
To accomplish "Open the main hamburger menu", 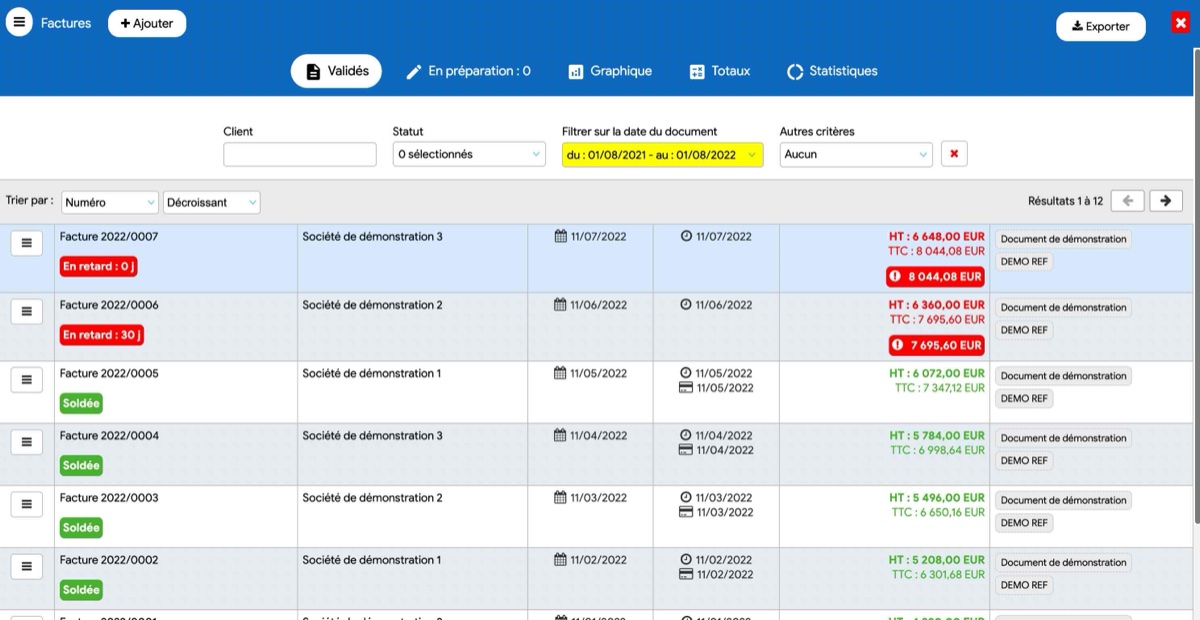I will [19, 22].
